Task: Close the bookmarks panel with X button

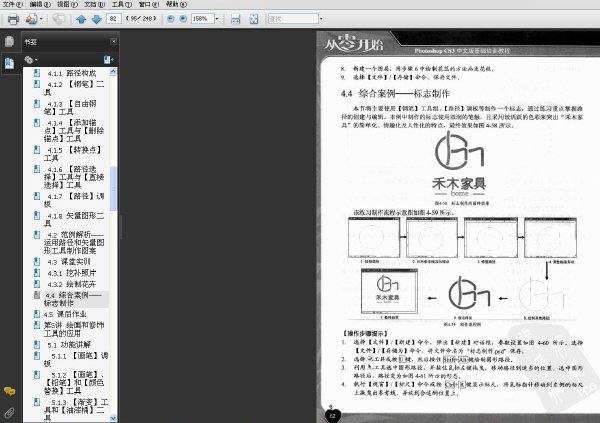Action: tap(113, 41)
